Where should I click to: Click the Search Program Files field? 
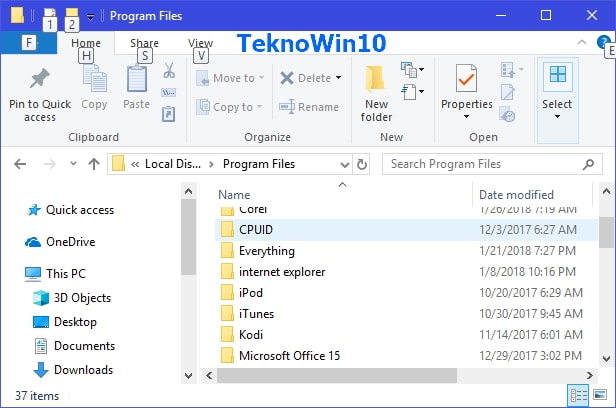click(492, 164)
